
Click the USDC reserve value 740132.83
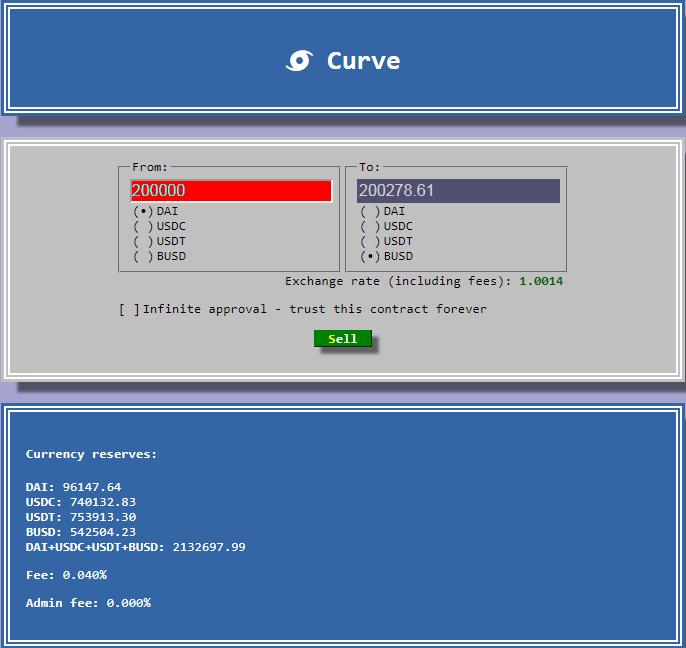tap(103, 502)
